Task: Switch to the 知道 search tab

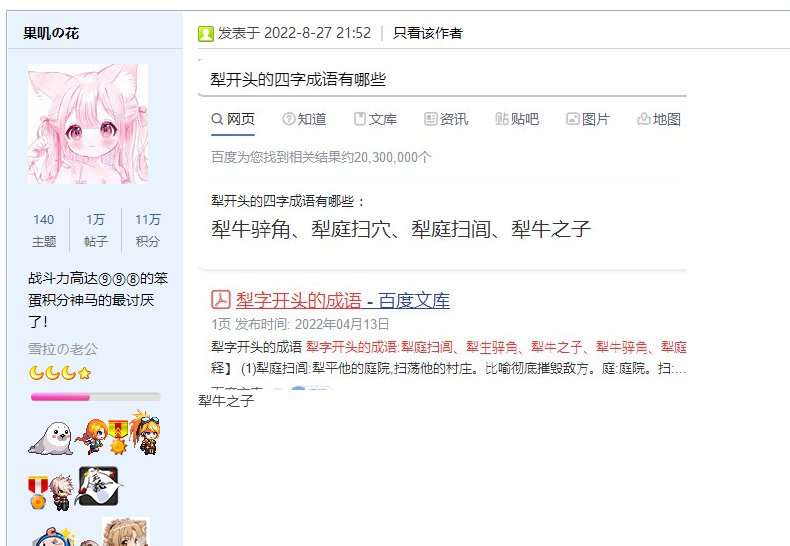Action: click(x=304, y=119)
